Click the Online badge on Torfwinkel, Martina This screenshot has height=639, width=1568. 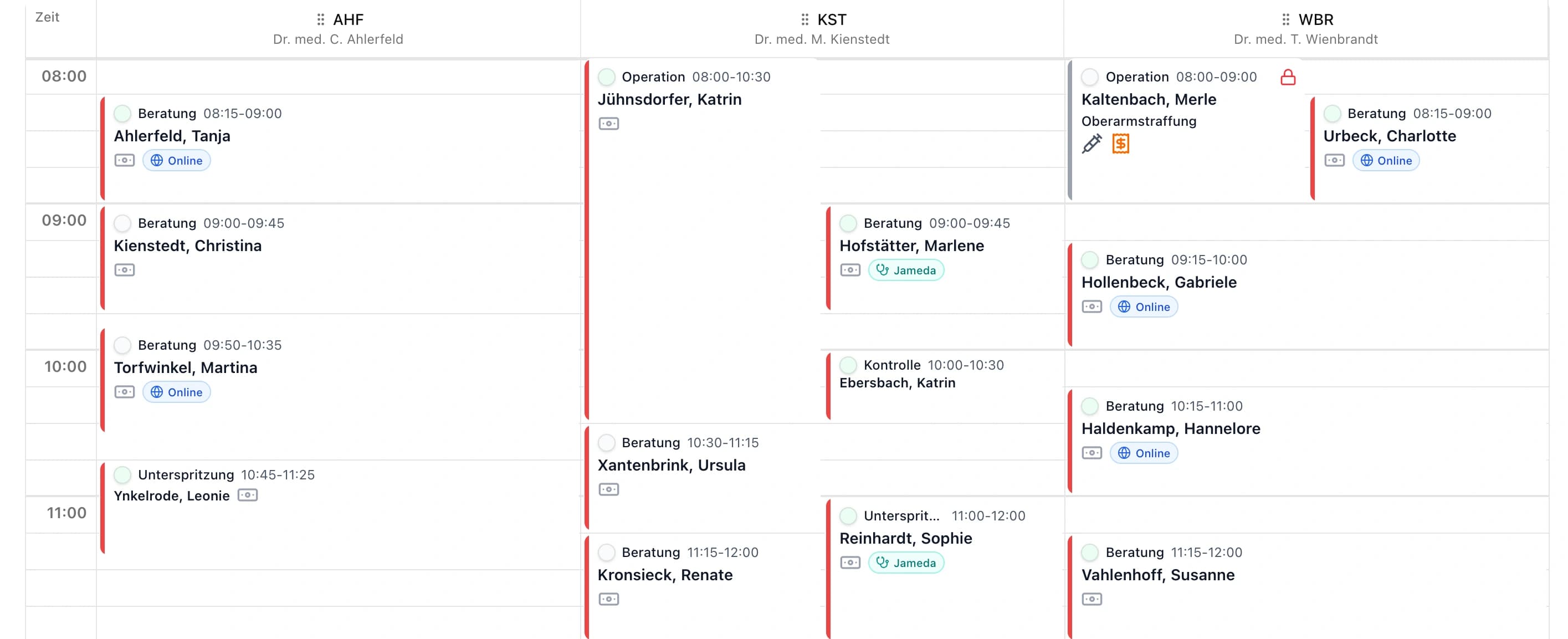(x=177, y=392)
